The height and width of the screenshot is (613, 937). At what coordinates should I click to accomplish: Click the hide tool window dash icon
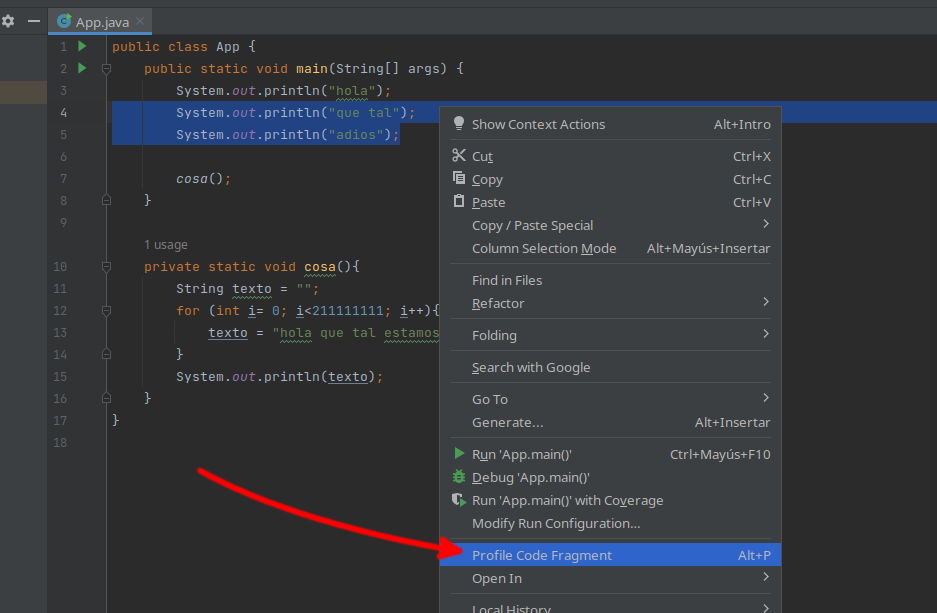click(x=34, y=21)
